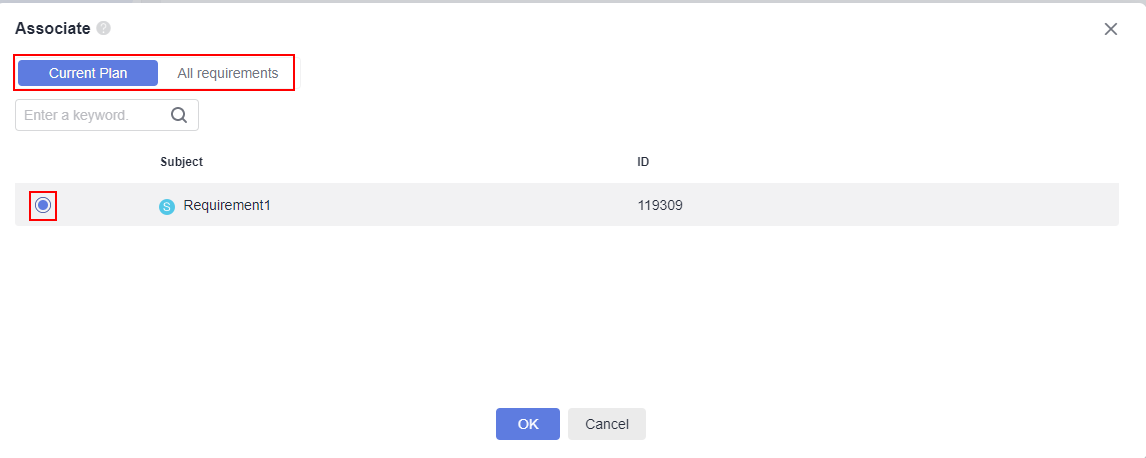Click the ID value 119309
The height and width of the screenshot is (458, 1146).
pos(660,205)
